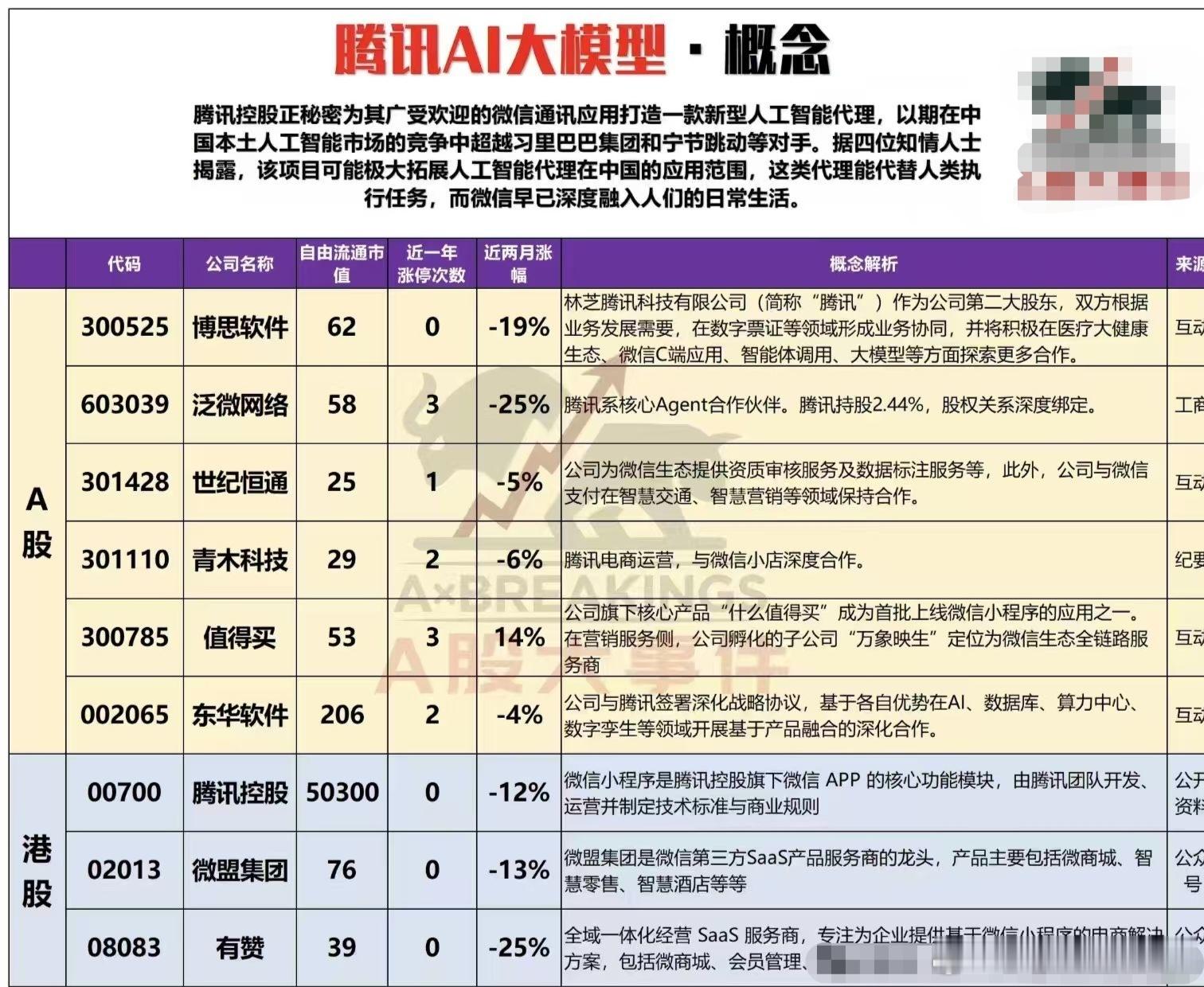Select company name 泛微网络
This screenshot has height=987, width=1204.
click(240, 404)
